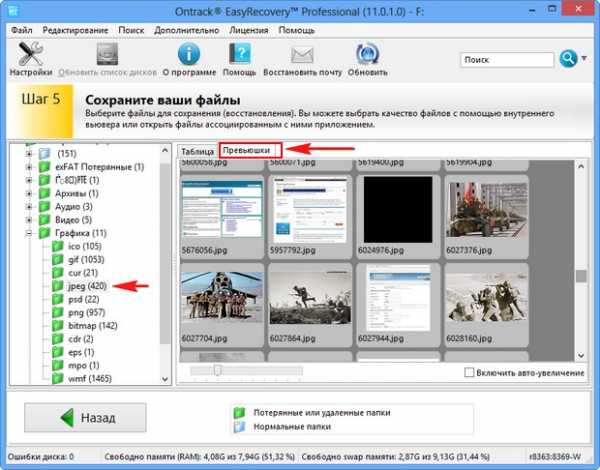This screenshot has width=600, height=470.
Task: Click the magnifier search button
Action: (568, 59)
